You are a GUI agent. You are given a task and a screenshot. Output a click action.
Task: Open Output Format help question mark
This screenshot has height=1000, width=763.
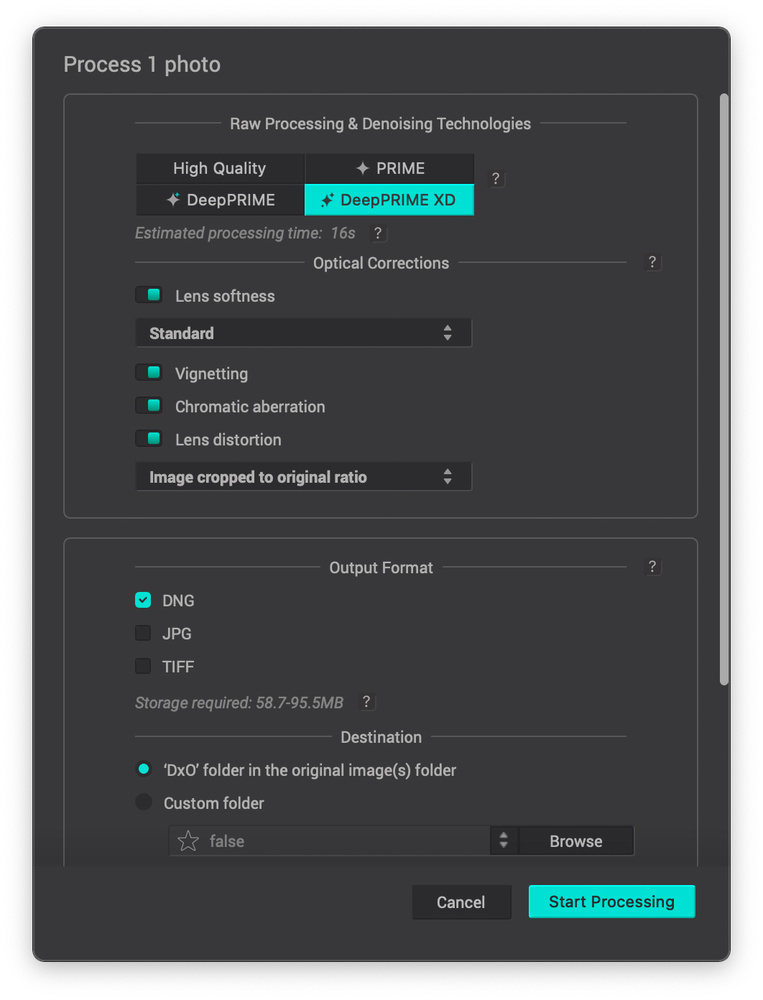[x=652, y=566]
